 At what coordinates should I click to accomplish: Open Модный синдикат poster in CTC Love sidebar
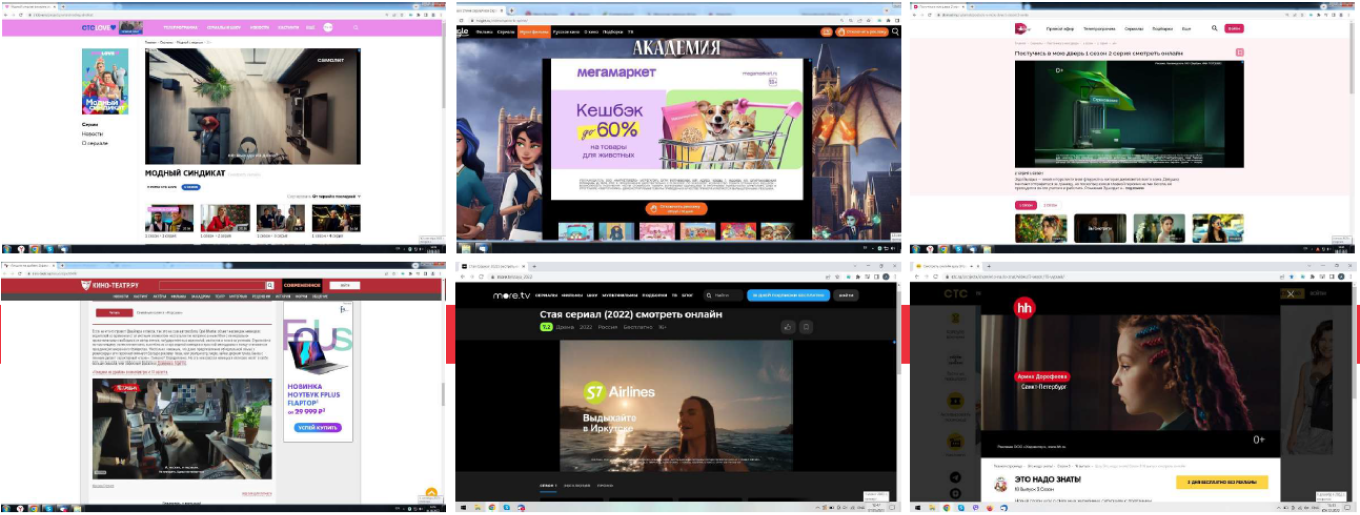pos(105,82)
